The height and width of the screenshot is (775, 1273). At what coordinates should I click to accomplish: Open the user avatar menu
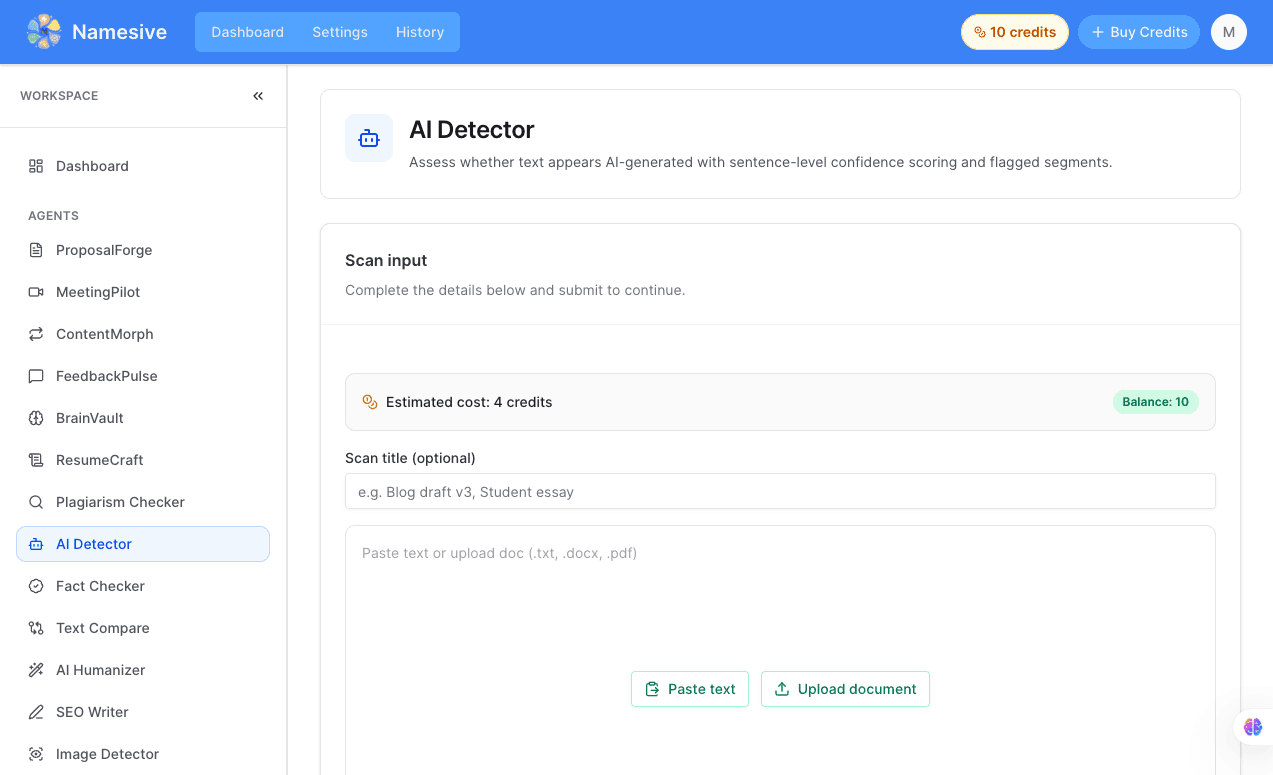click(x=1228, y=32)
